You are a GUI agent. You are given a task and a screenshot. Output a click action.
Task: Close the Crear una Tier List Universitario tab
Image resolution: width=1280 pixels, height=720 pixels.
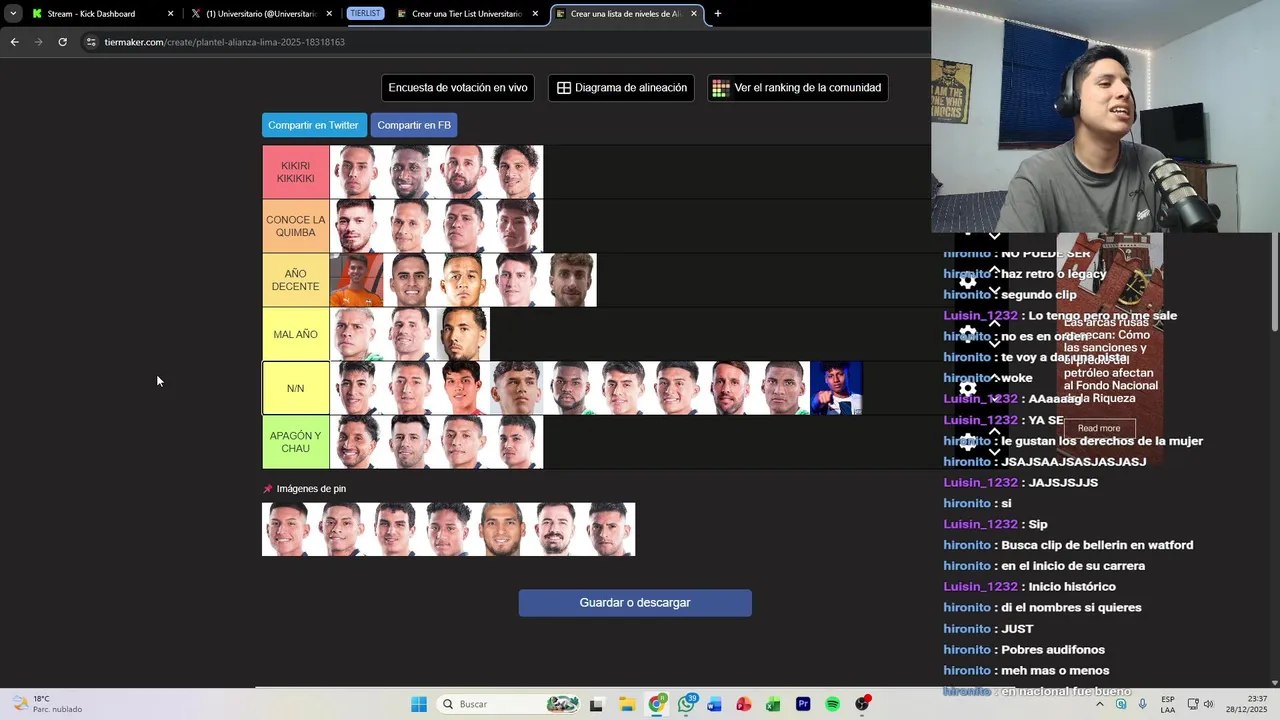point(535,14)
